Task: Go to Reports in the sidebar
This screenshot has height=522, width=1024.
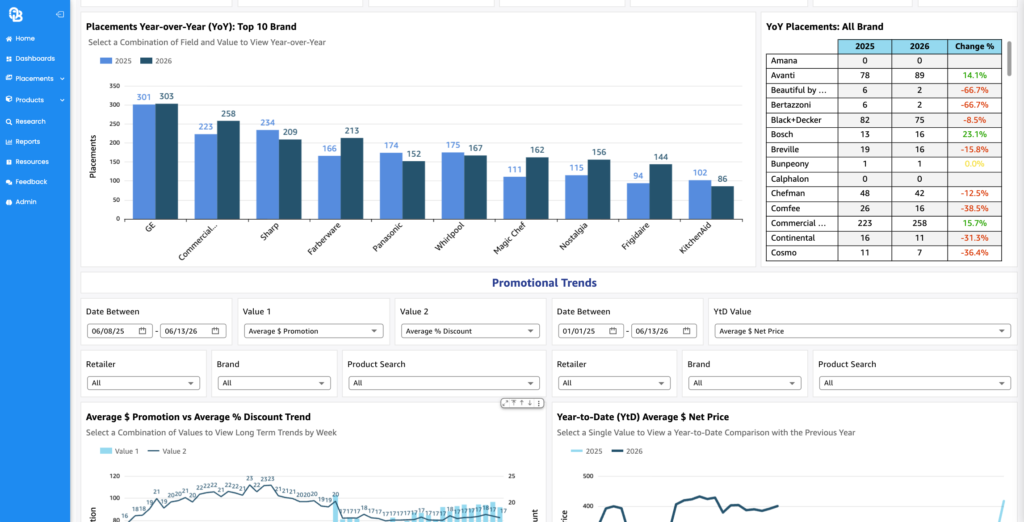Action: click(x=23, y=141)
